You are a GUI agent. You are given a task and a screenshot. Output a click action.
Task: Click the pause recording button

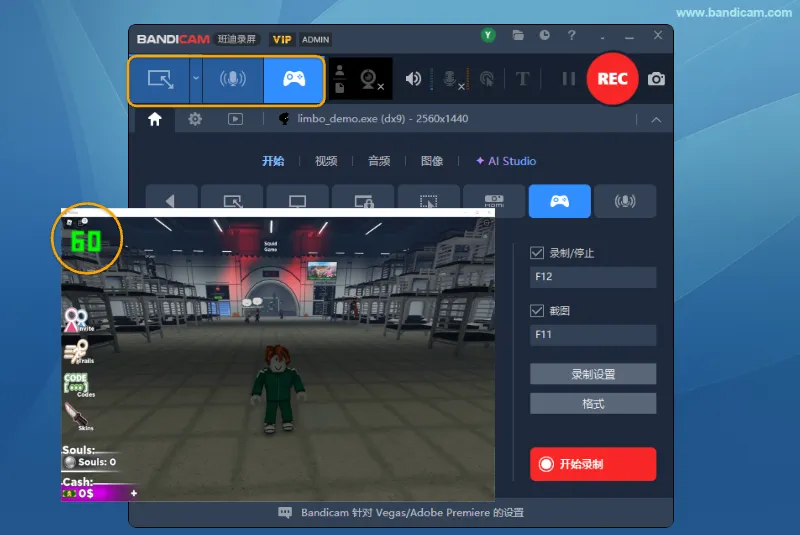point(568,79)
